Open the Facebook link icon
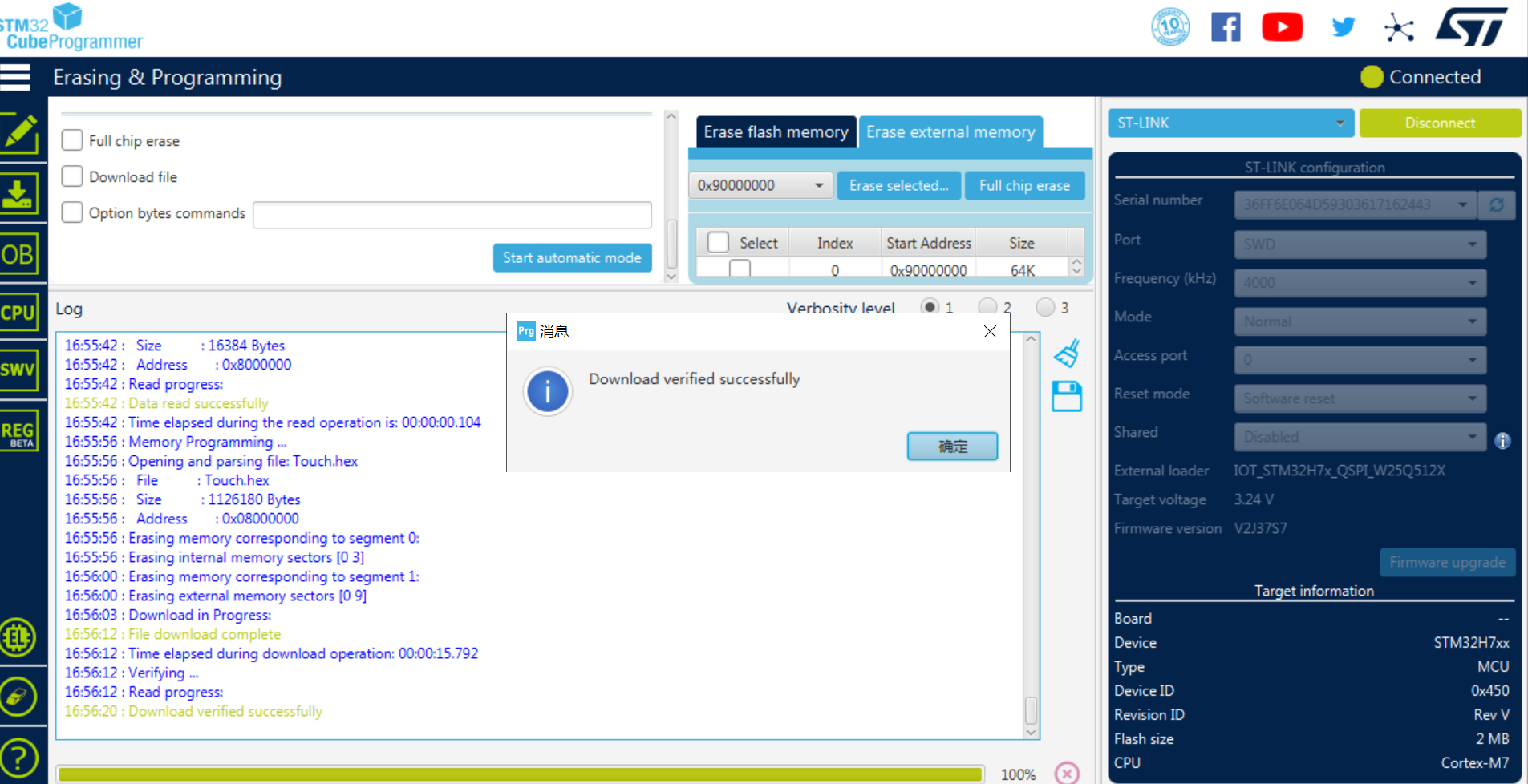The height and width of the screenshot is (784, 1528). 1226,27
